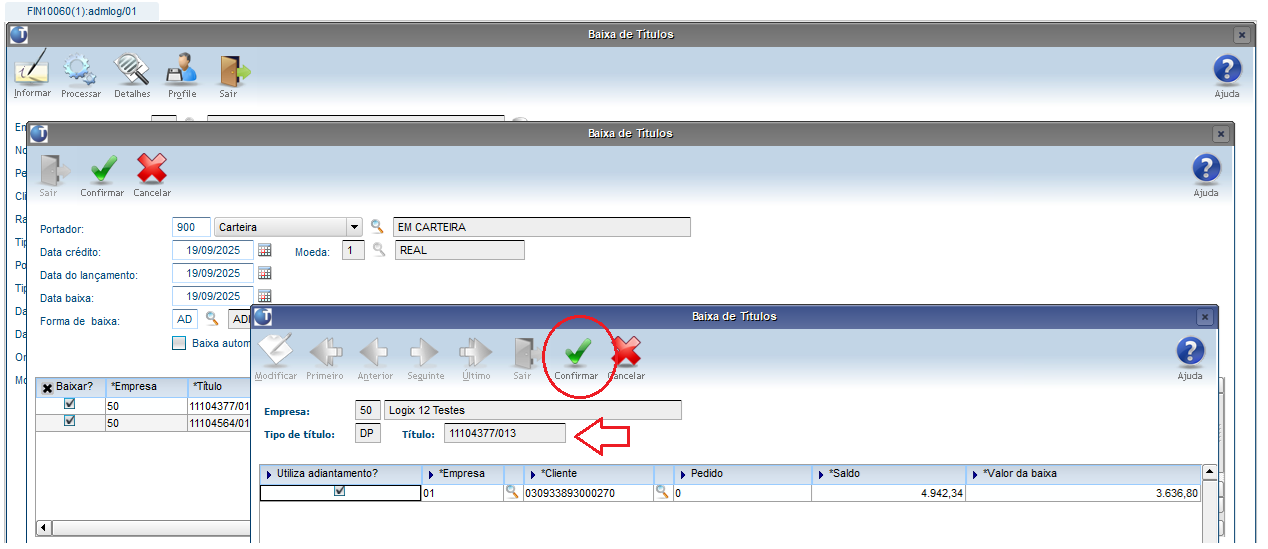
Task: Open calendar for Data baixa
Action: pos(265,296)
